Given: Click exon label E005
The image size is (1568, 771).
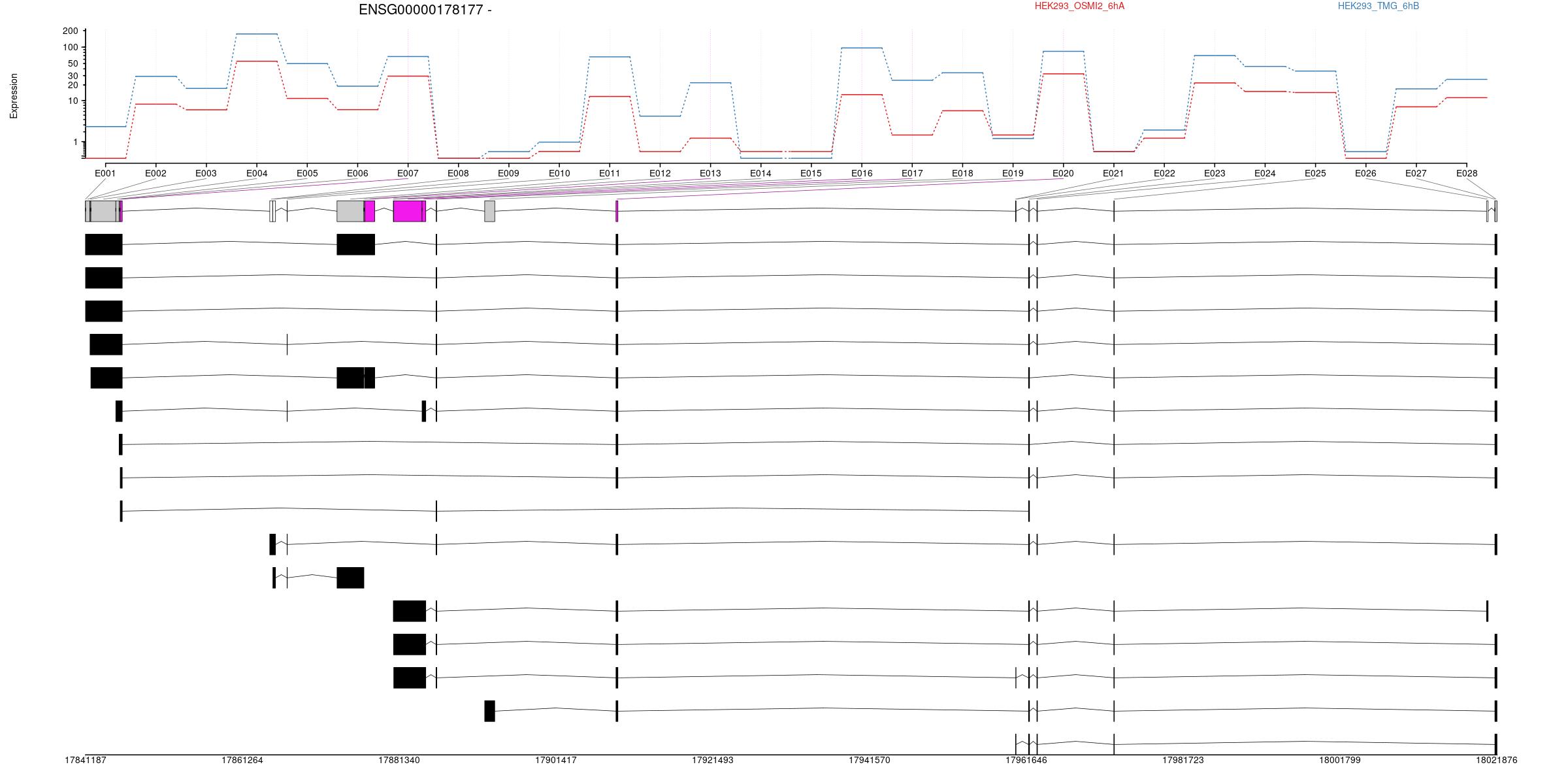Looking at the screenshot, I should [307, 173].
